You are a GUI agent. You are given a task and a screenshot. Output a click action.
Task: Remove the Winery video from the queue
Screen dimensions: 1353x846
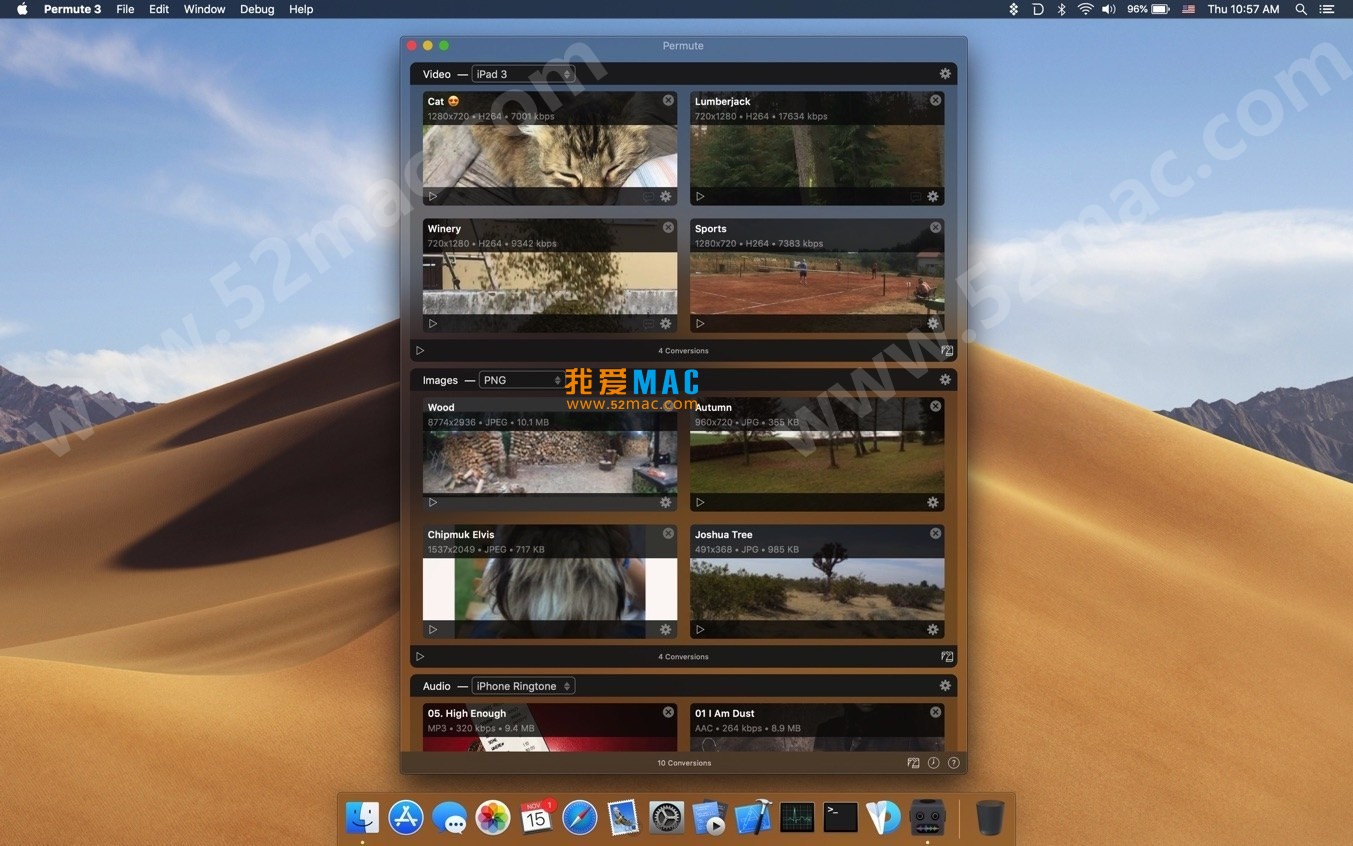[667, 227]
